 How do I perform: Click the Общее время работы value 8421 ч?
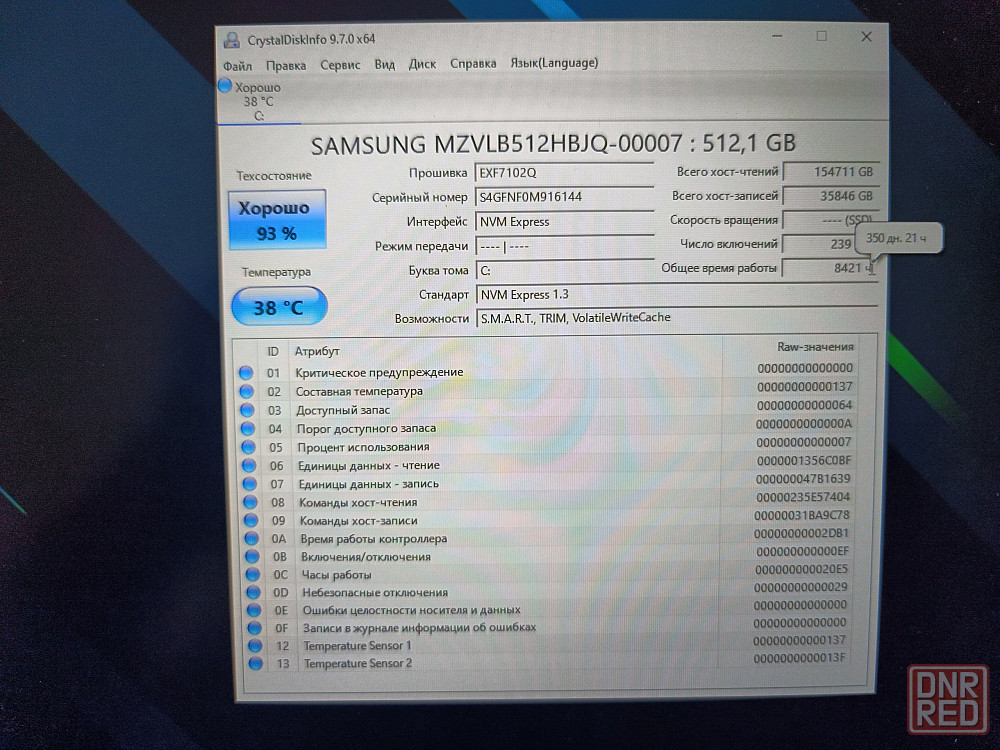(830, 268)
